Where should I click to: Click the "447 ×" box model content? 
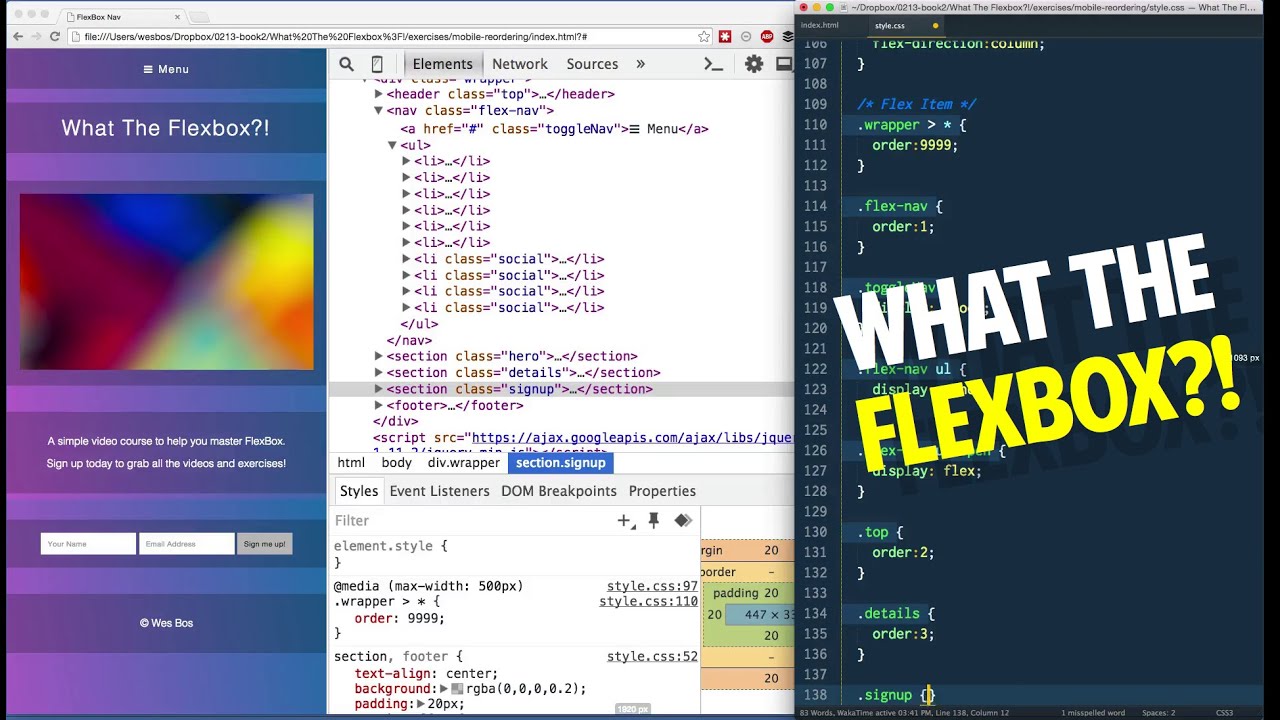(x=760, y=615)
